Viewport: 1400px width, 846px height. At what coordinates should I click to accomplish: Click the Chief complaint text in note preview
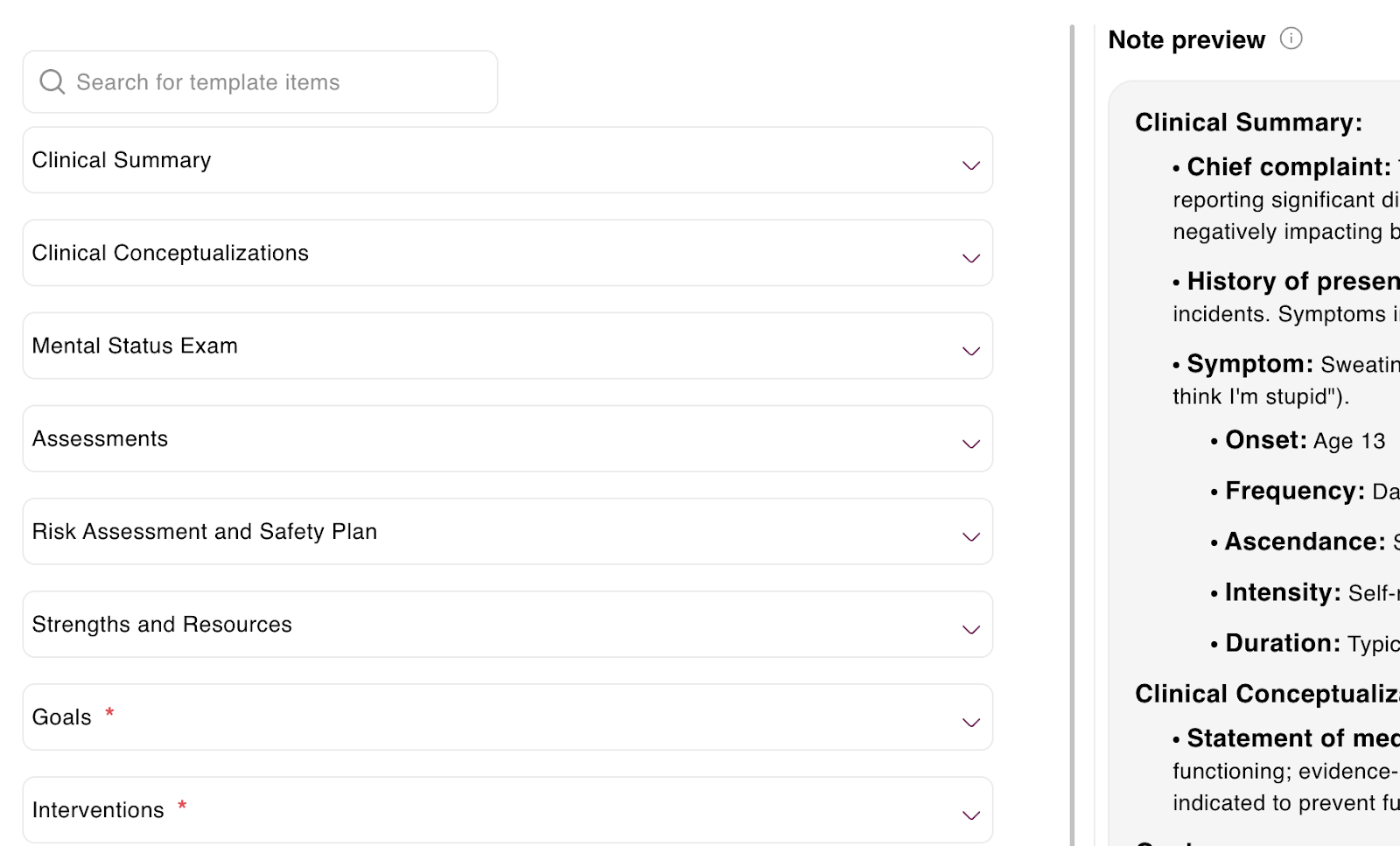(x=1283, y=166)
